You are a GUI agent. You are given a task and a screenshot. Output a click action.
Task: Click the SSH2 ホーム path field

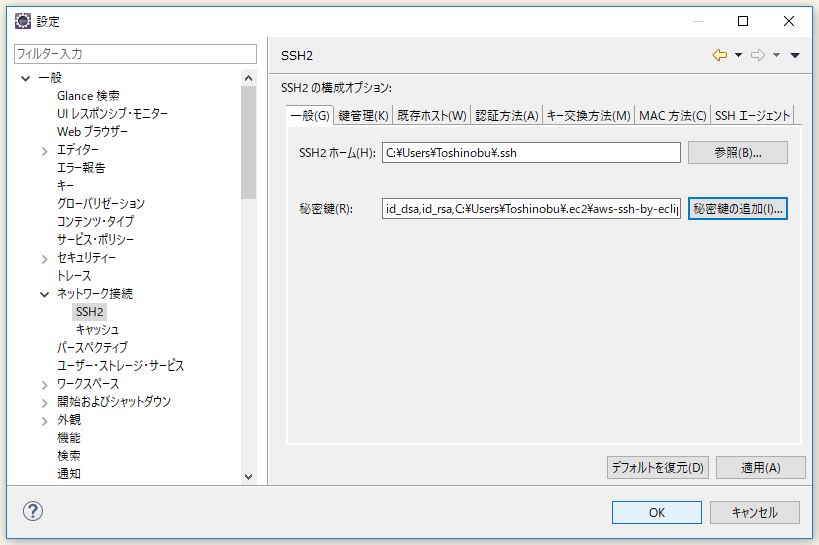[x=531, y=153]
